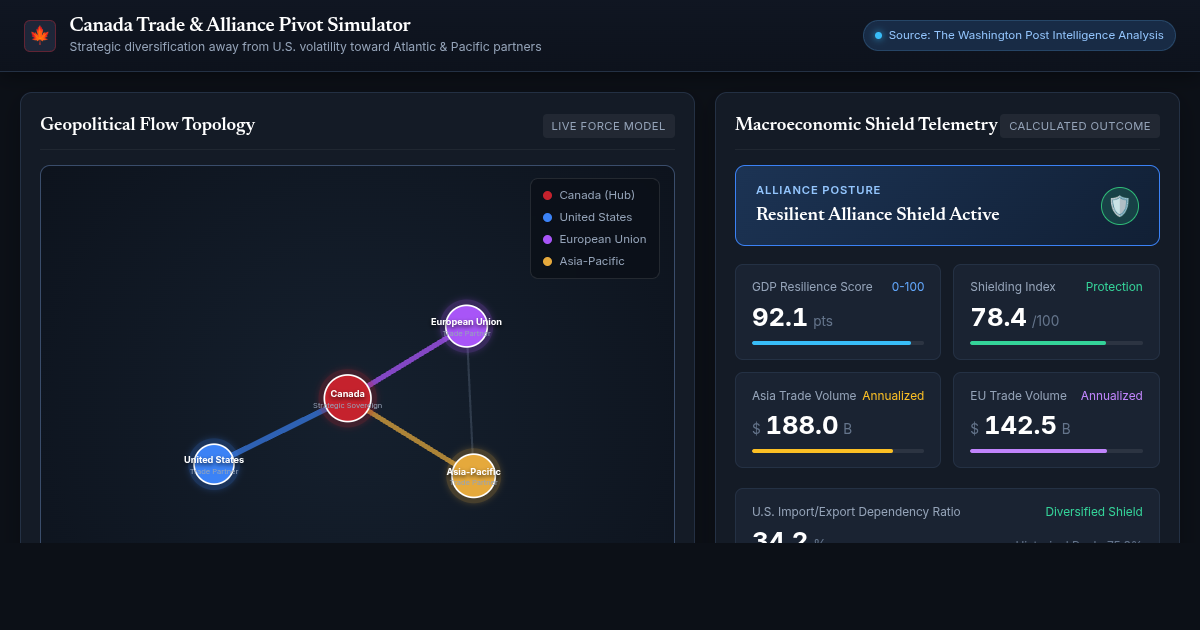Click the orange Asia-Pacific legend dot
Screen dimensions: 1200x630
tap(547, 261)
